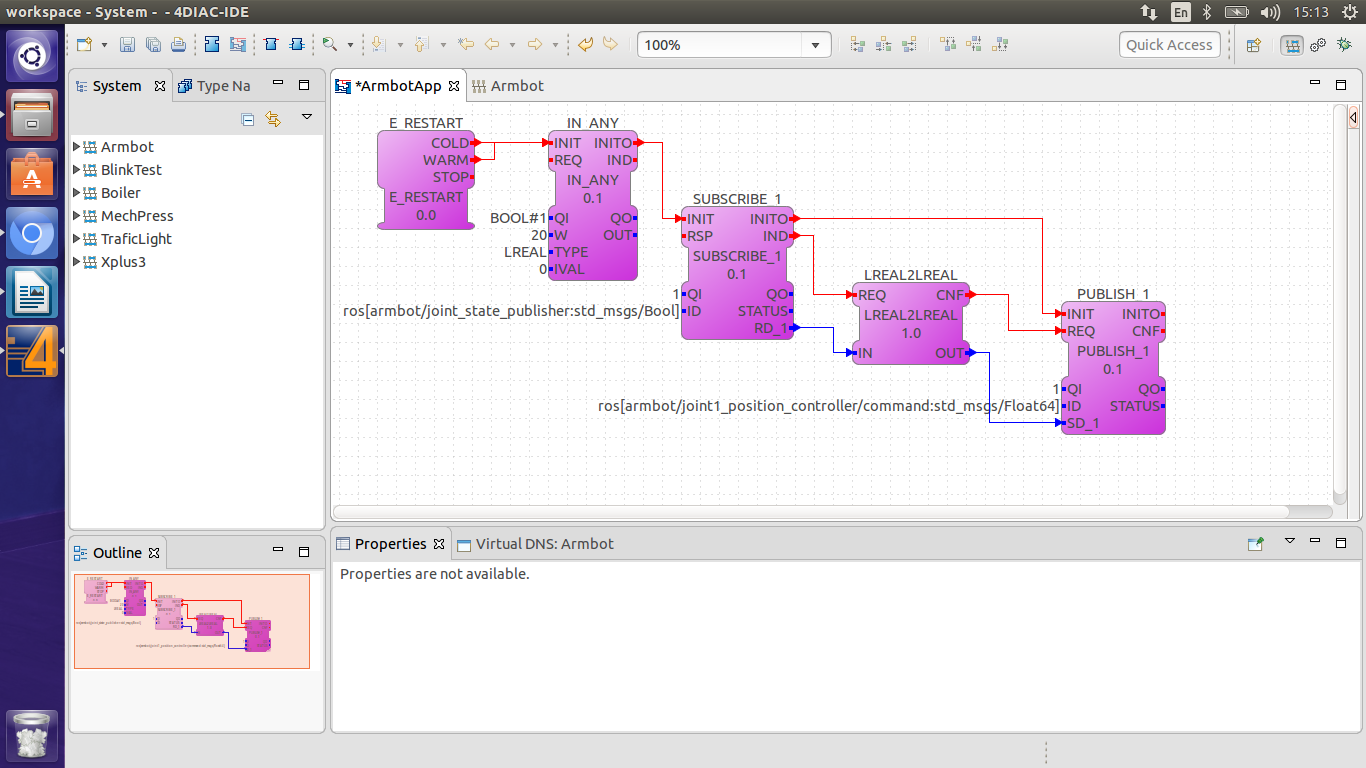Click Collapse All in System explorer
Image resolution: width=1366 pixels, height=768 pixels.
point(248,120)
